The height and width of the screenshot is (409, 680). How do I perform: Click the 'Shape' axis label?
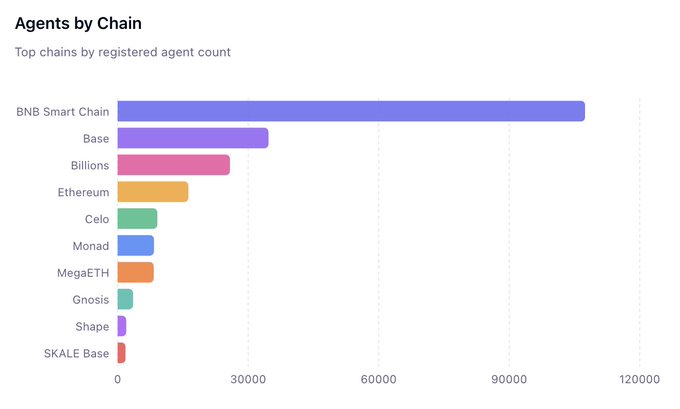coord(92,327)
